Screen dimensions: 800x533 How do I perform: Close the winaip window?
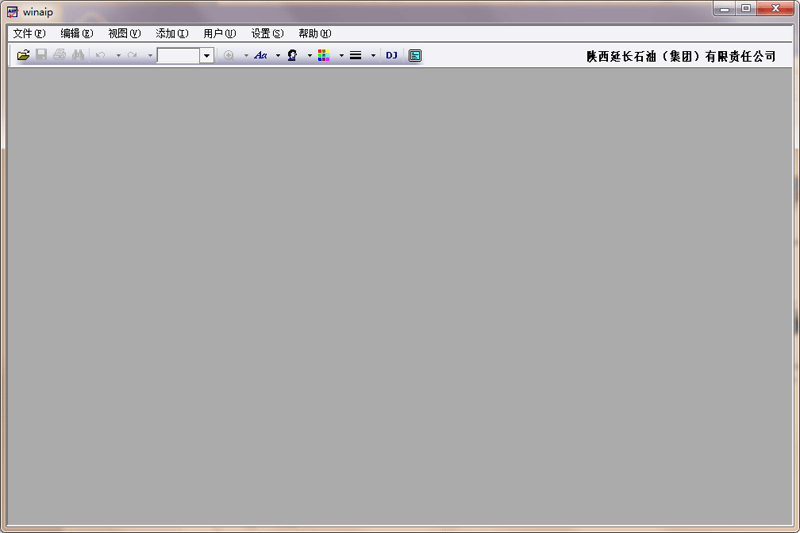(776, 9)
